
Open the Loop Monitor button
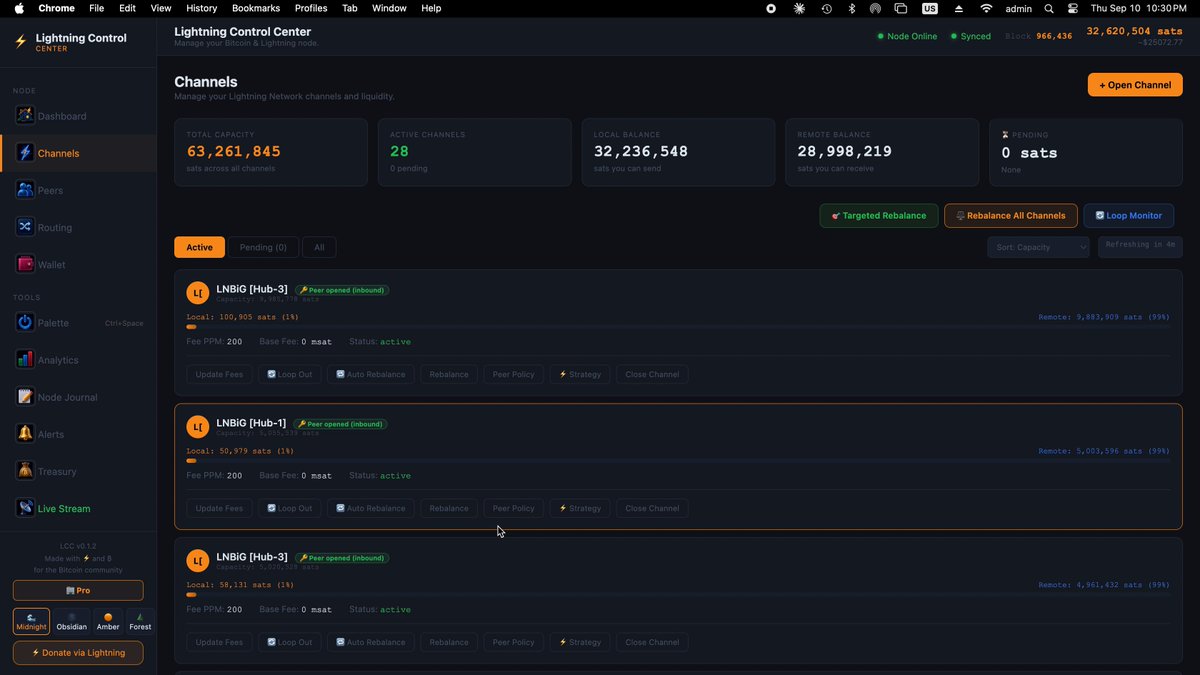pyautogui.click(x=1128, y=215)
